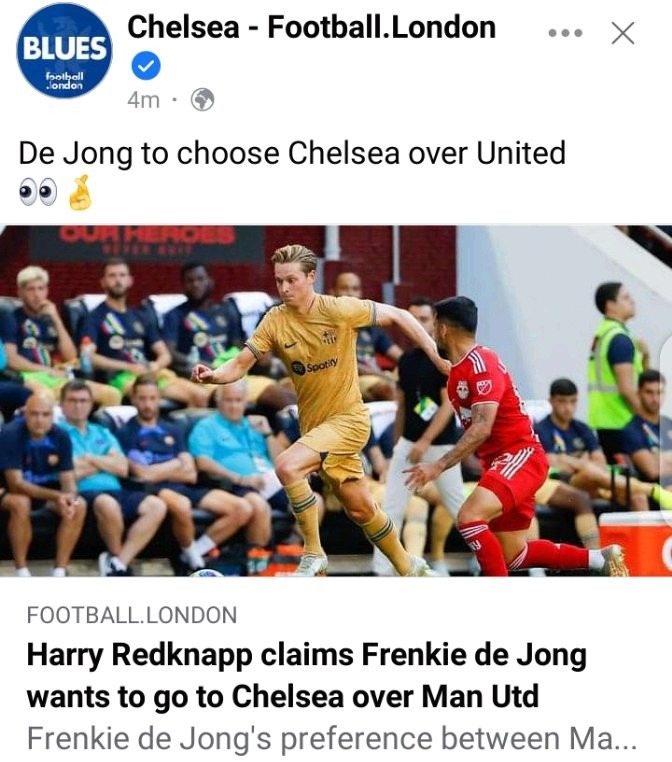Click the OUR HEROES banner in the photo

click(x=146, y=241)
